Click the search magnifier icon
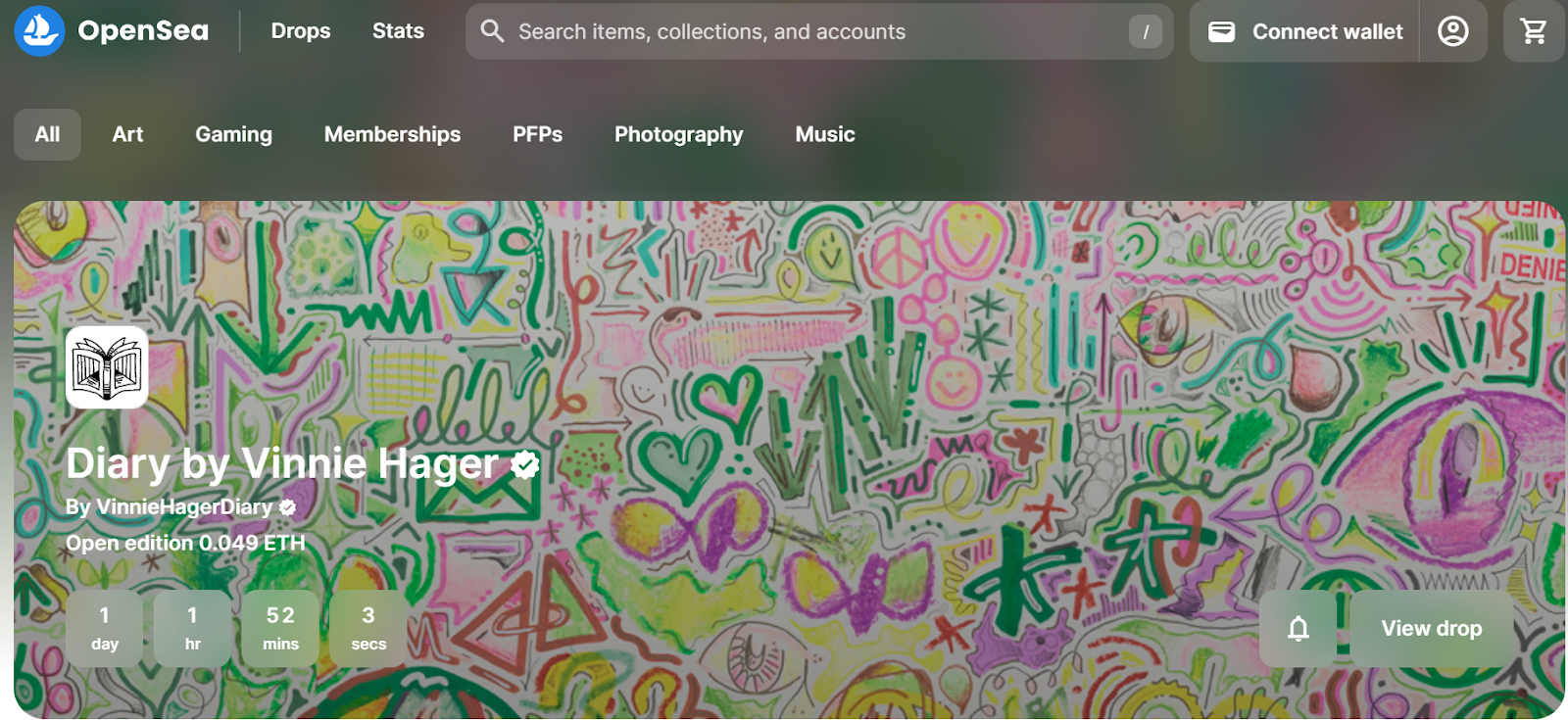 492,31
